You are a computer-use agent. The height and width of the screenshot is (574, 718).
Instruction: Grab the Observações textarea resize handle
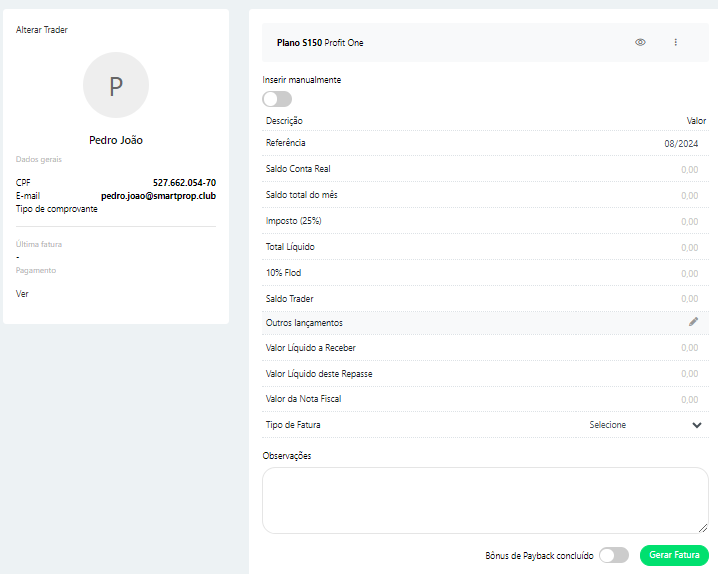[703, 528]
